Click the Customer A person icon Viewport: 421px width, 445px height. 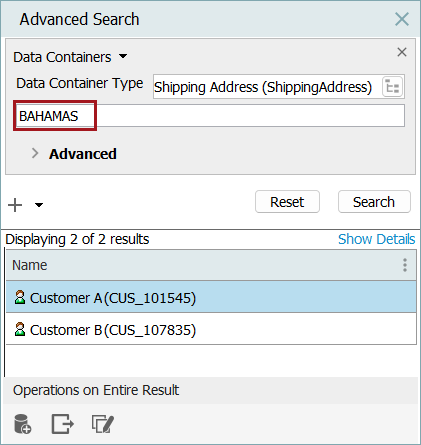[x=20, y=297]
